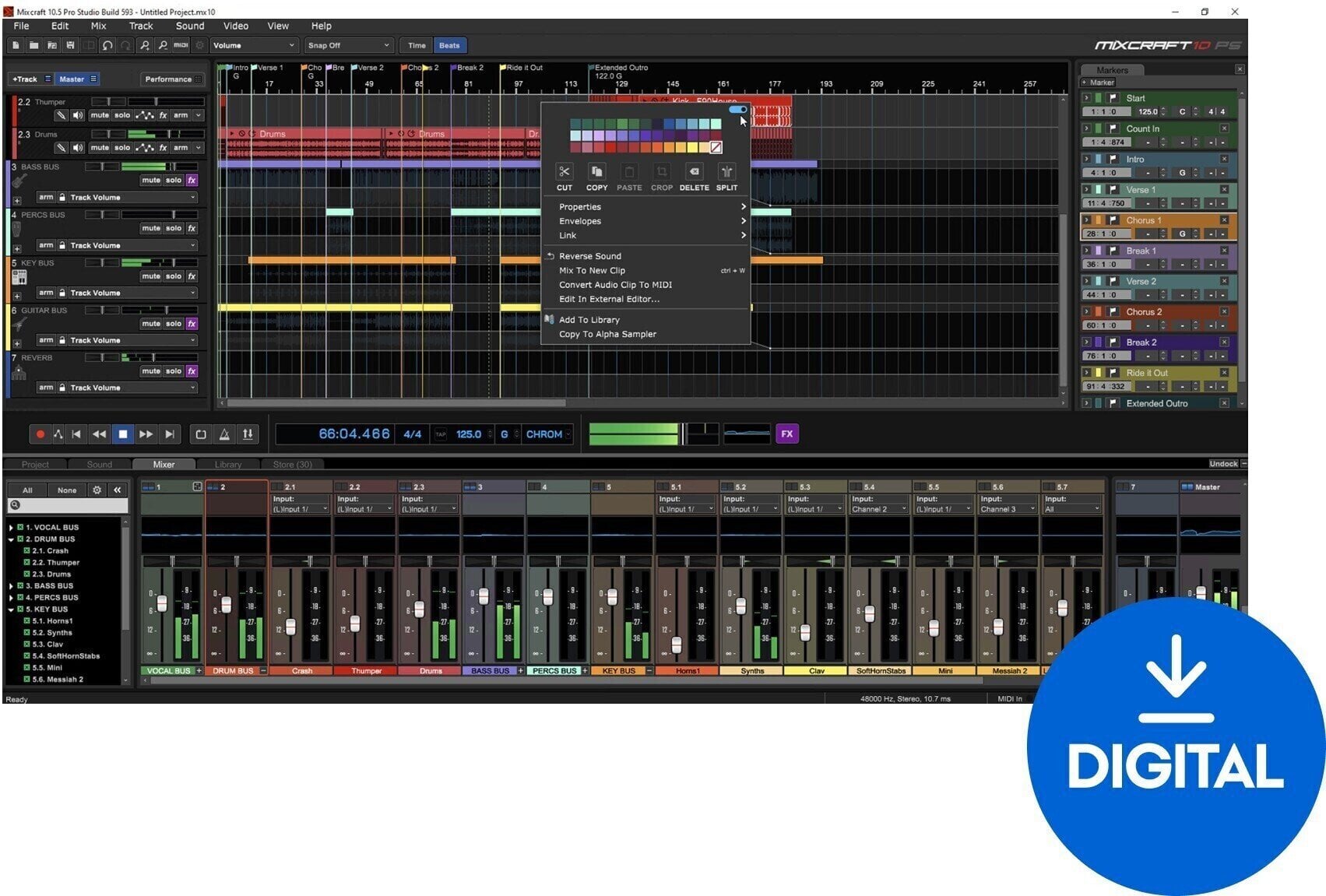This screenshot has width=1326, height=896.
Task: Click the Save project icon
Action: tap(69, 44)
